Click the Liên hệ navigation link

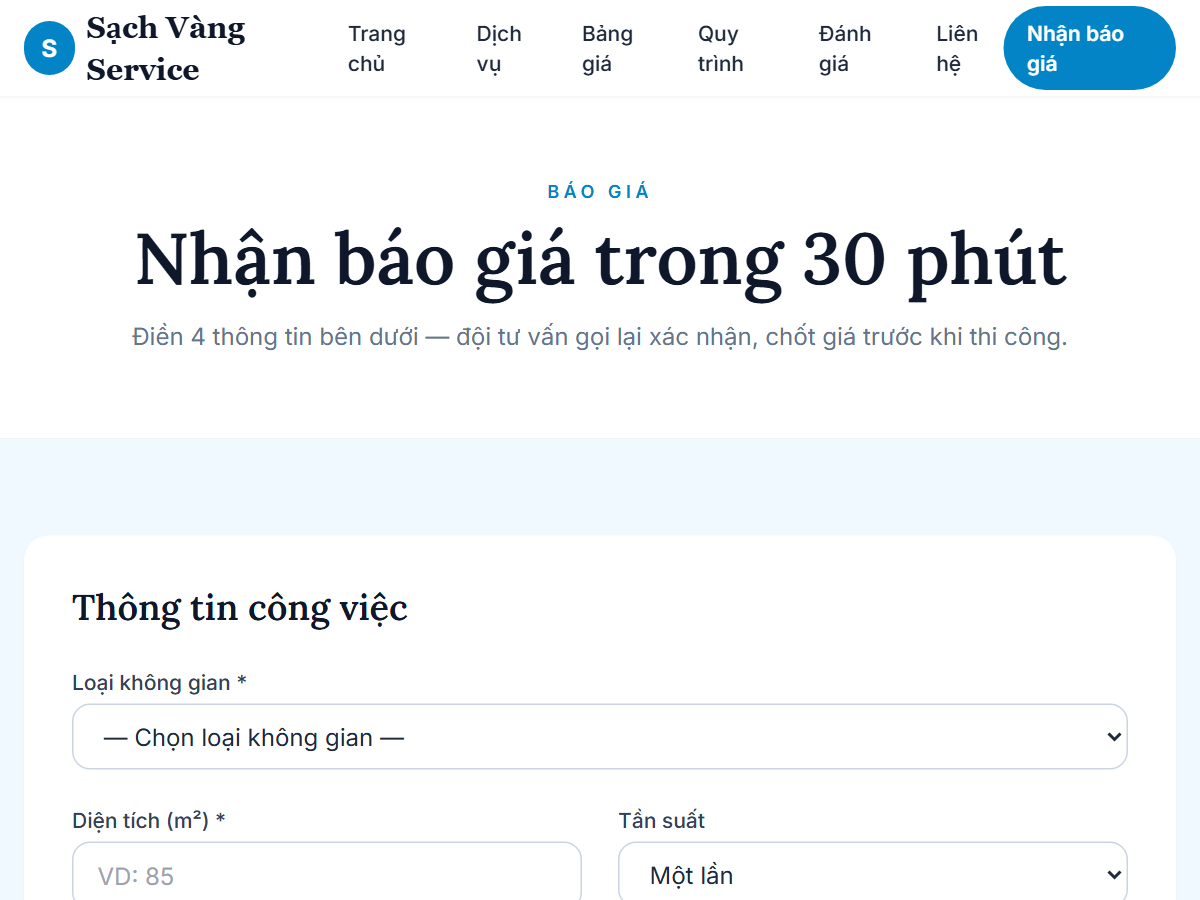tap(957, 48)
